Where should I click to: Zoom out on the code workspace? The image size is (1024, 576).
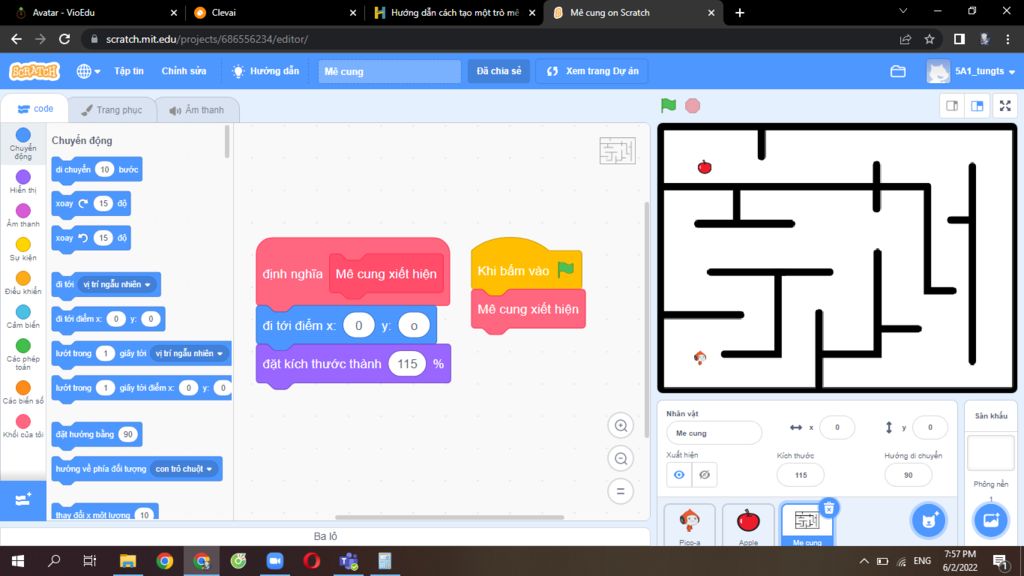point(621,459)
